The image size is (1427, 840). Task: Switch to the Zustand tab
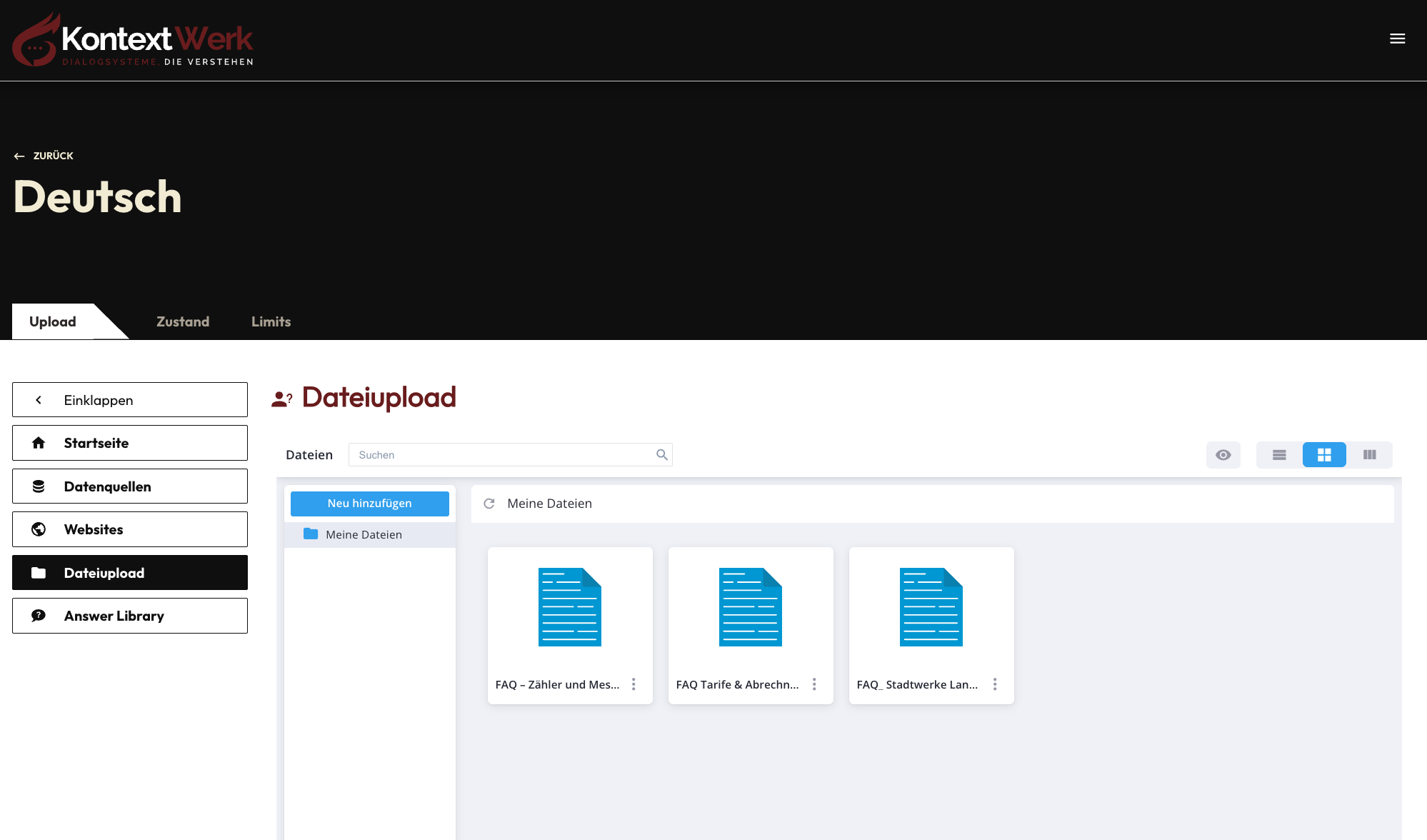181,321
